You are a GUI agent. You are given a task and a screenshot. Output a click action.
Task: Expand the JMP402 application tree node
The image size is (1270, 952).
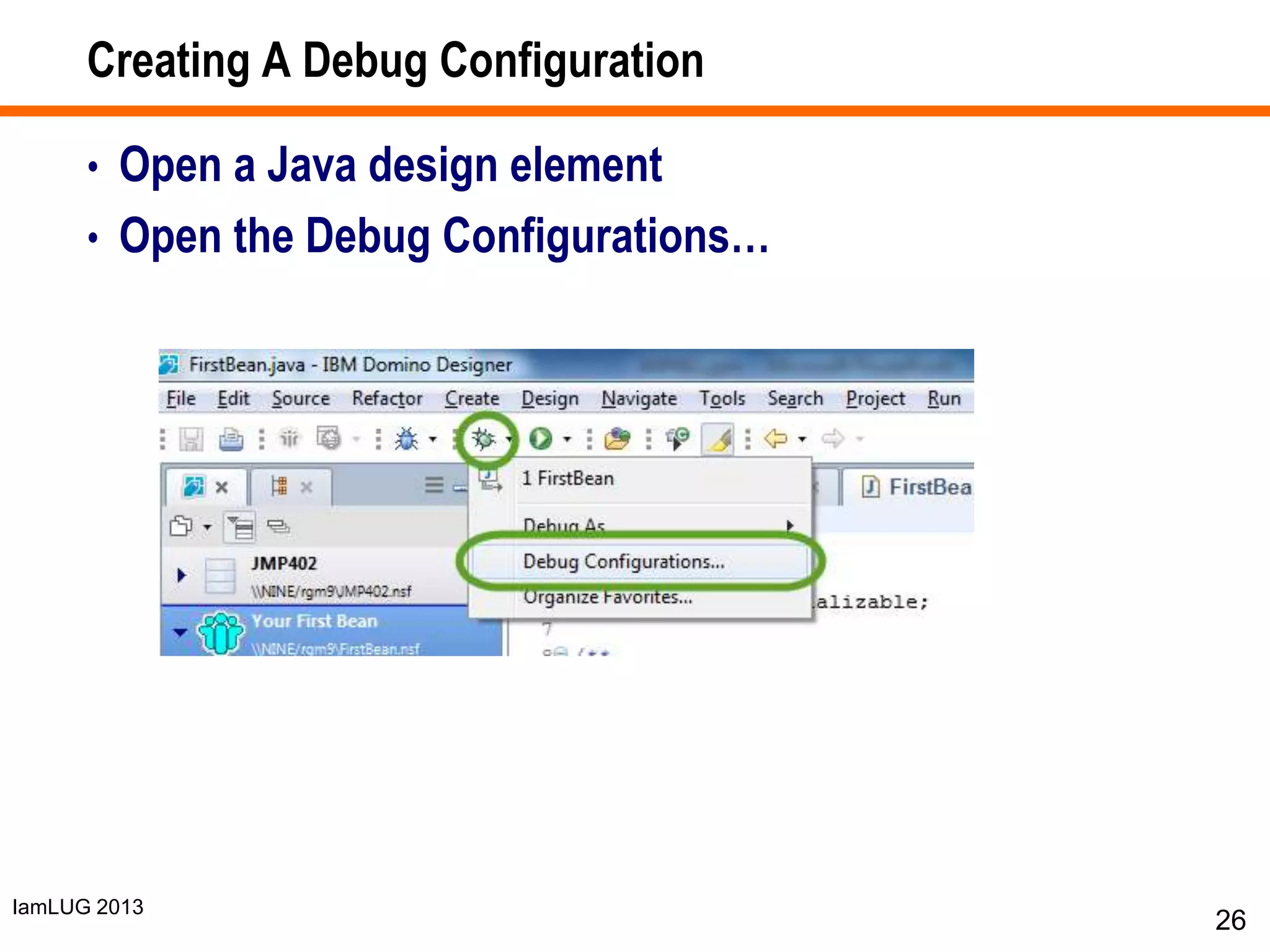point(181,575)
